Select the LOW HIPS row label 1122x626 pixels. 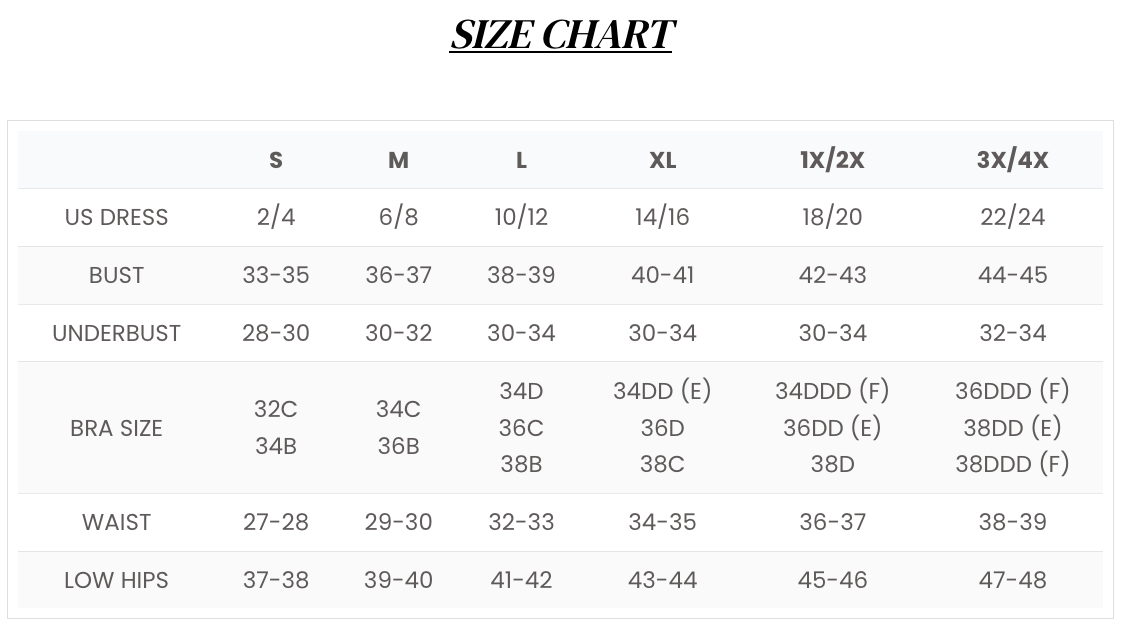pyautogui.click(x=116, y=580)
